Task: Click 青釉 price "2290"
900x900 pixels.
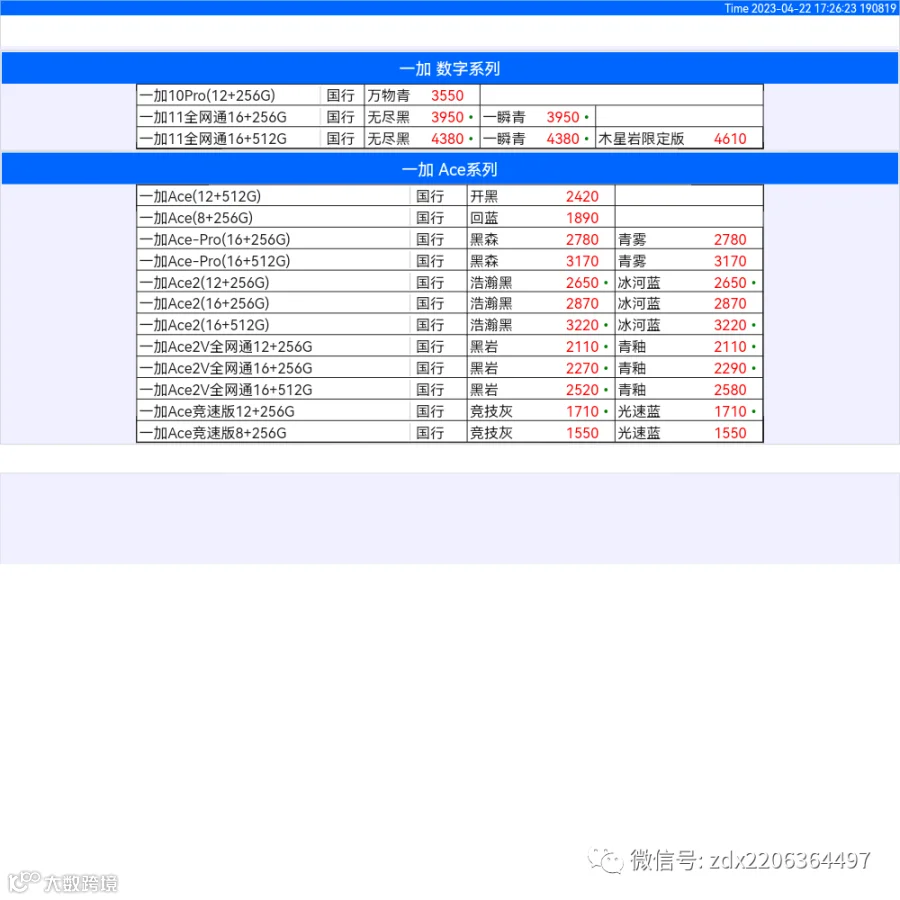Action: click(x=730, y=368)
